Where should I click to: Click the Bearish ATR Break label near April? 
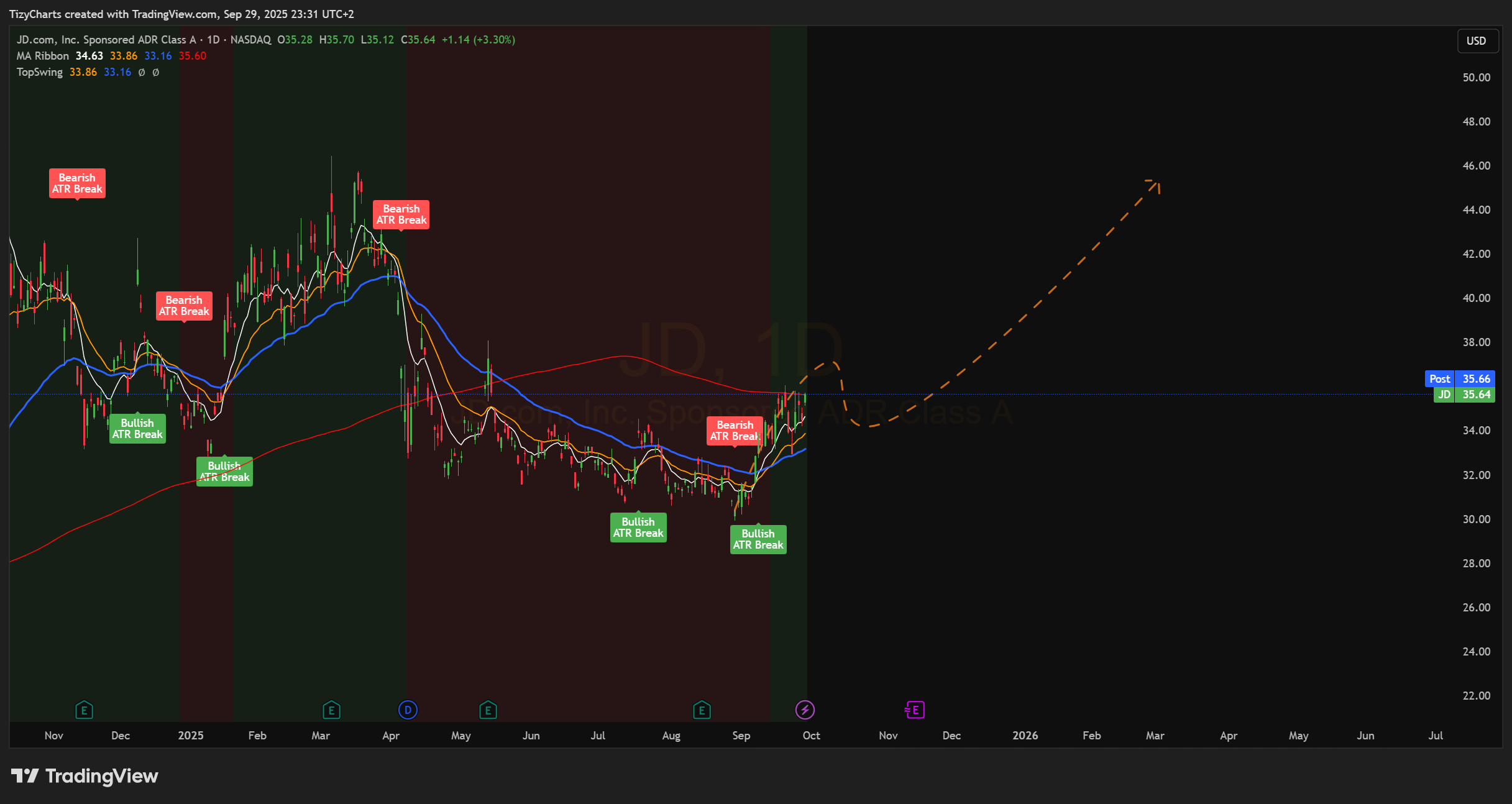pyautogui.click(x=401, y=214)
